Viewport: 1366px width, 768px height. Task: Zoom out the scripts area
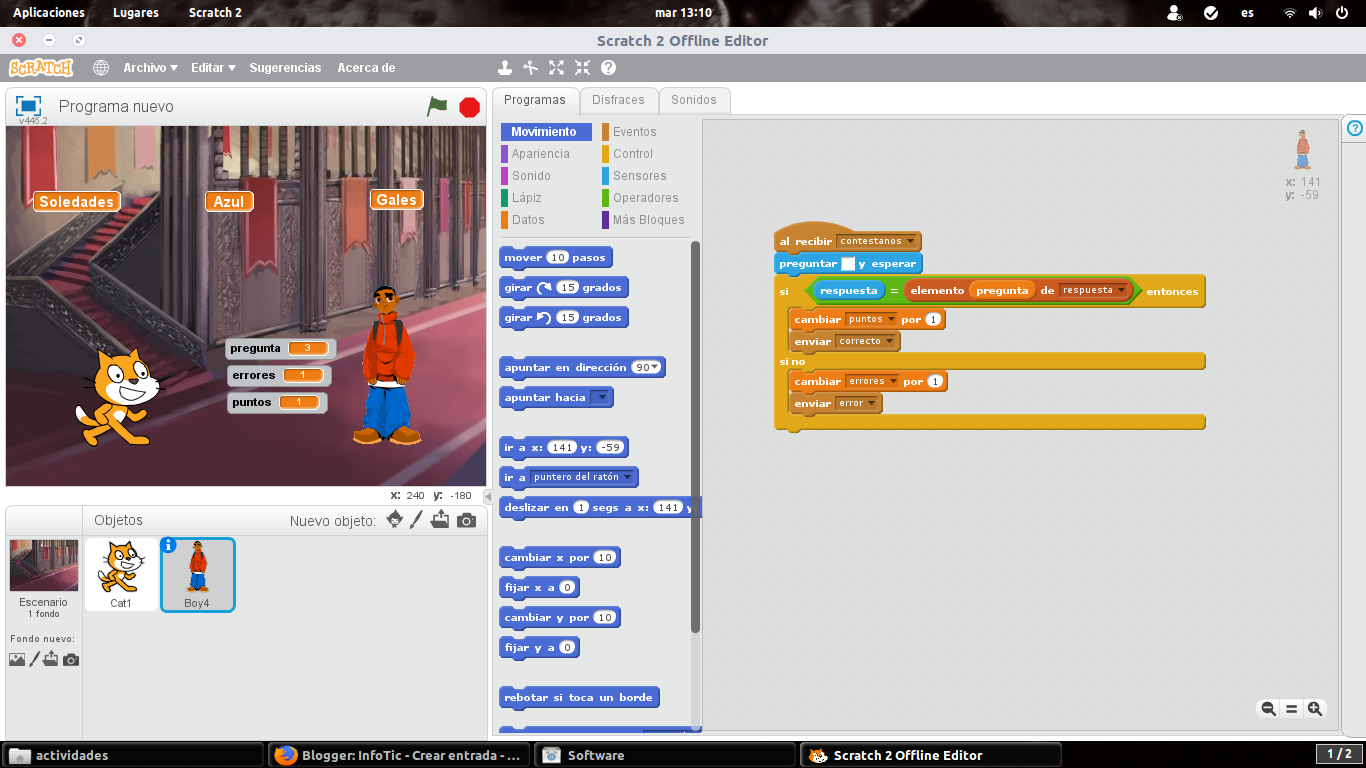[1268, 709]
